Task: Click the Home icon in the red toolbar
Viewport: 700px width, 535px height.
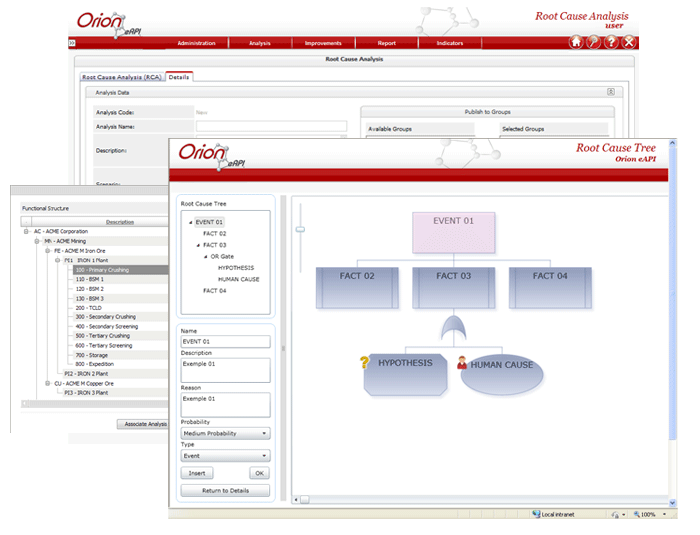Action: click(576, 42)
